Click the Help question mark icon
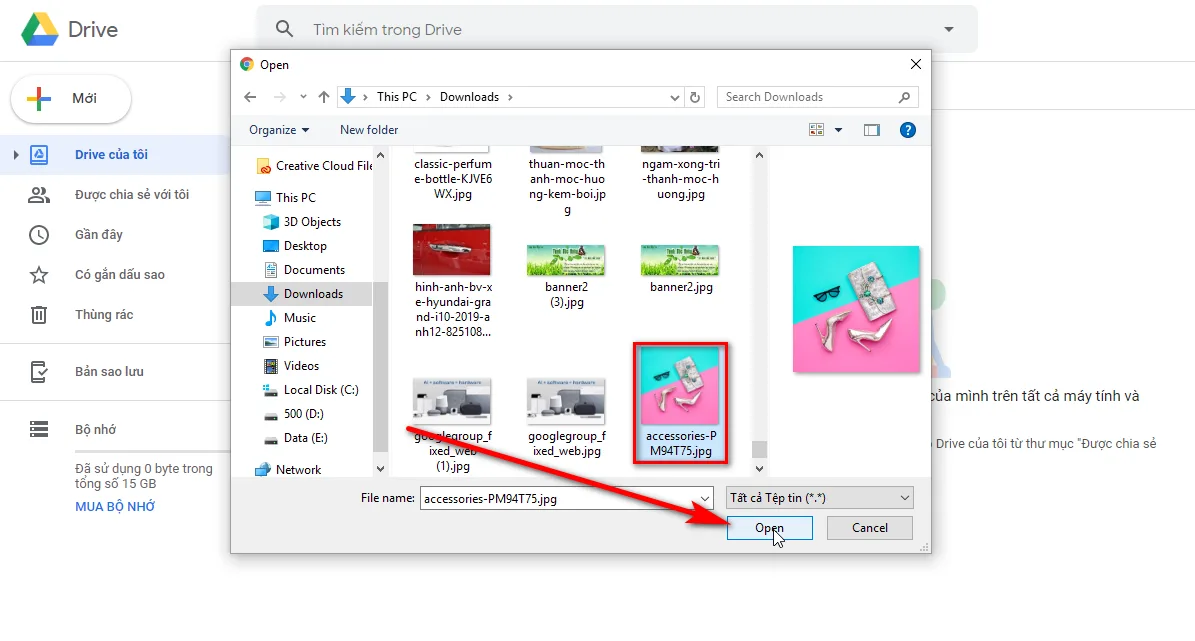The width and height of the screenshot is (1195, 641). click(908, 130)
